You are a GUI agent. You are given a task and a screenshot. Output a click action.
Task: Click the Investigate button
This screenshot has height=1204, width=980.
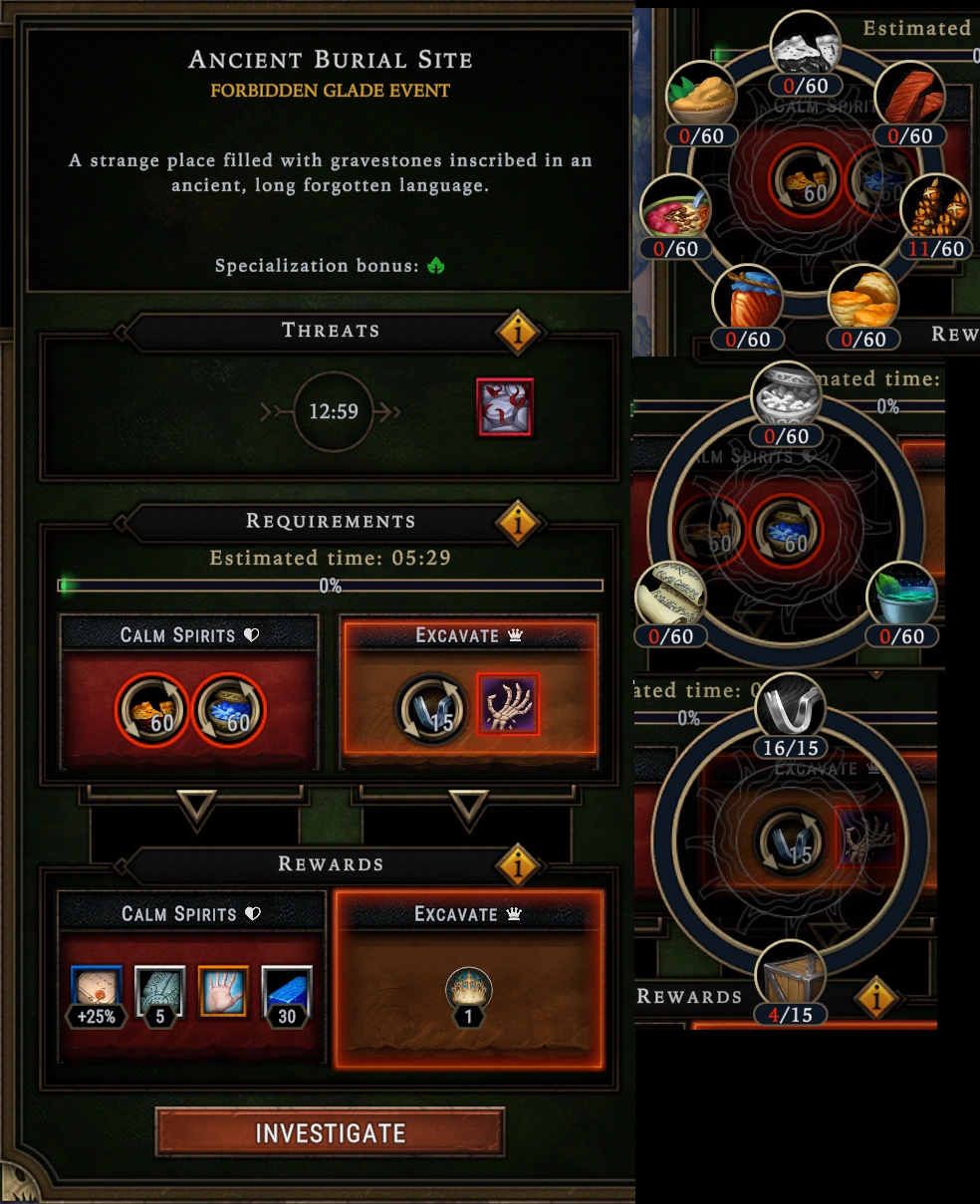330,1133
